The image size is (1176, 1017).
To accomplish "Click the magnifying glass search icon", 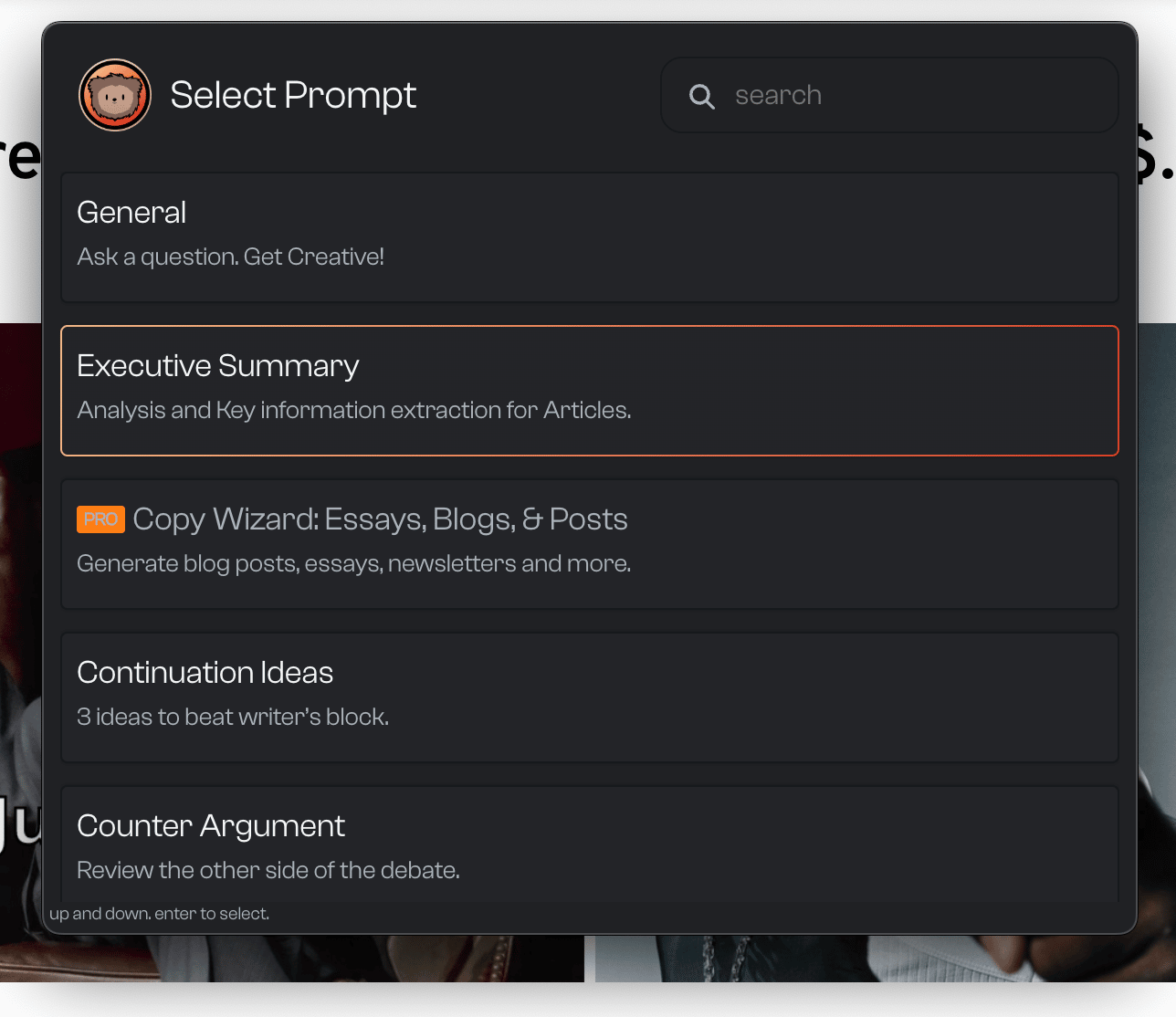I will tap(701, 96).
